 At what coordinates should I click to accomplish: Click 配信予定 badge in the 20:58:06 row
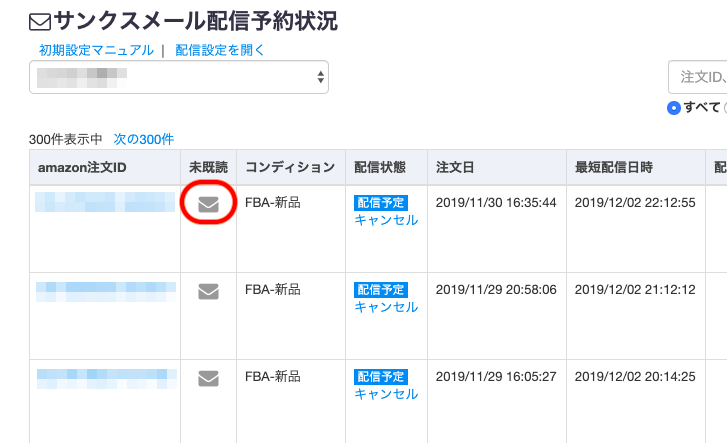pos(381,290)
